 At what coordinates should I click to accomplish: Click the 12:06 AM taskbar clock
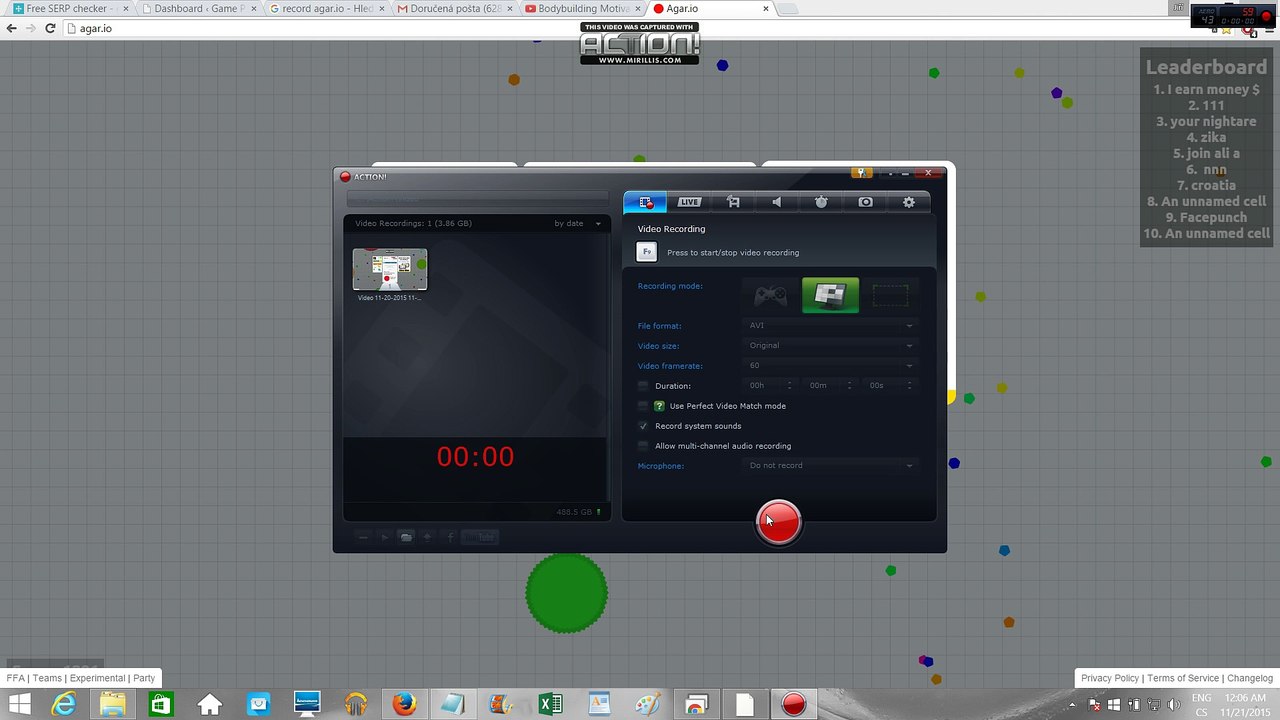[1245, 698]
